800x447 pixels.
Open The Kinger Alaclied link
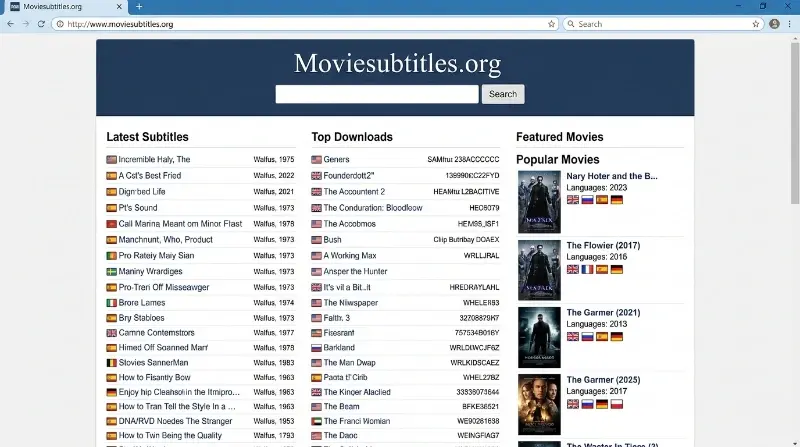pyautogui.click(x=357, y=392)
